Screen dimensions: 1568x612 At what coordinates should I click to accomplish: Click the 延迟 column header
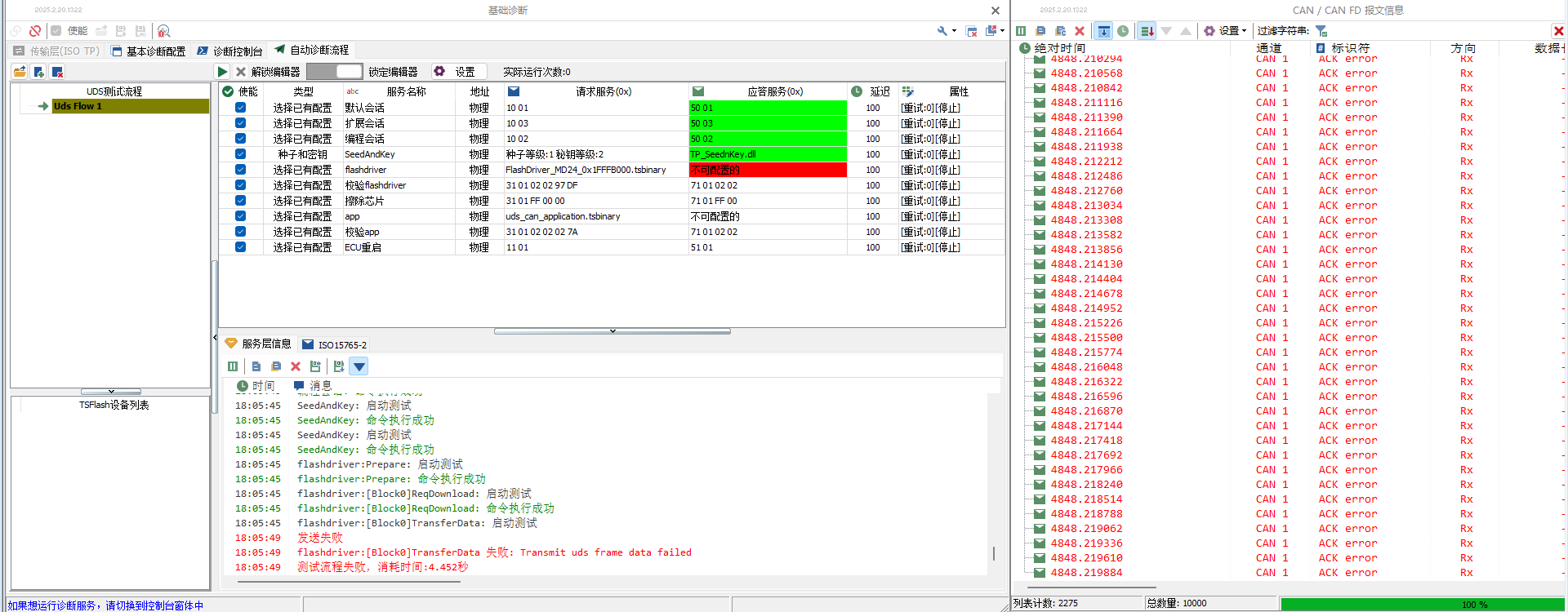tap(872, 91)
